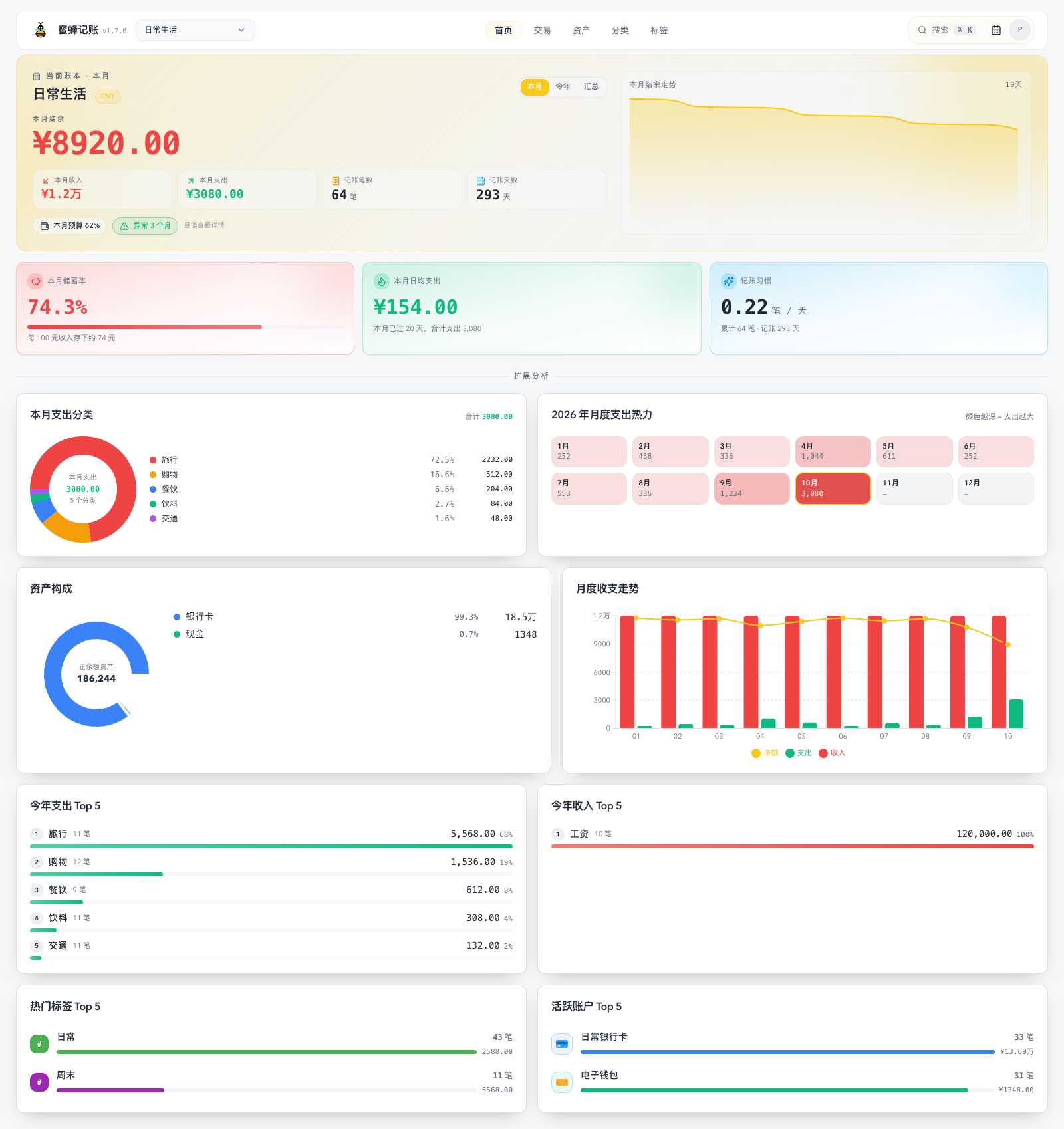Click the wallet icon in 本月预算 badge
The height and width of the screenshot is (1129, 1064).
coord(45,226)
